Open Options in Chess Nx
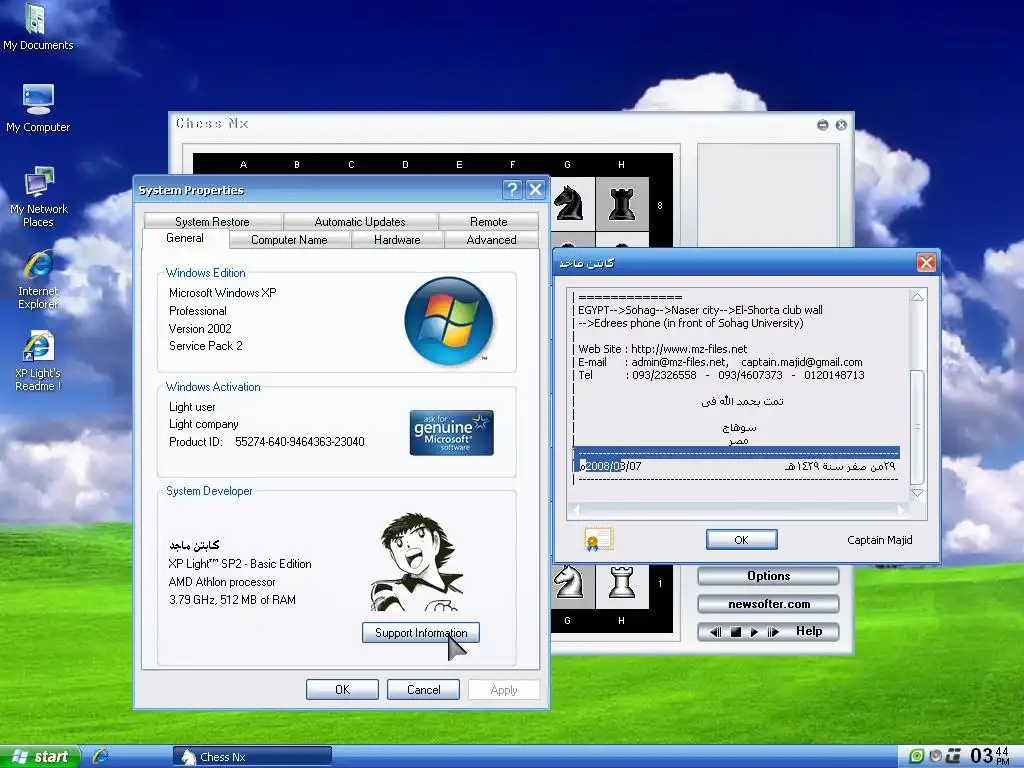The height and width of the screenshot is (768, 1024). [768, 576]
